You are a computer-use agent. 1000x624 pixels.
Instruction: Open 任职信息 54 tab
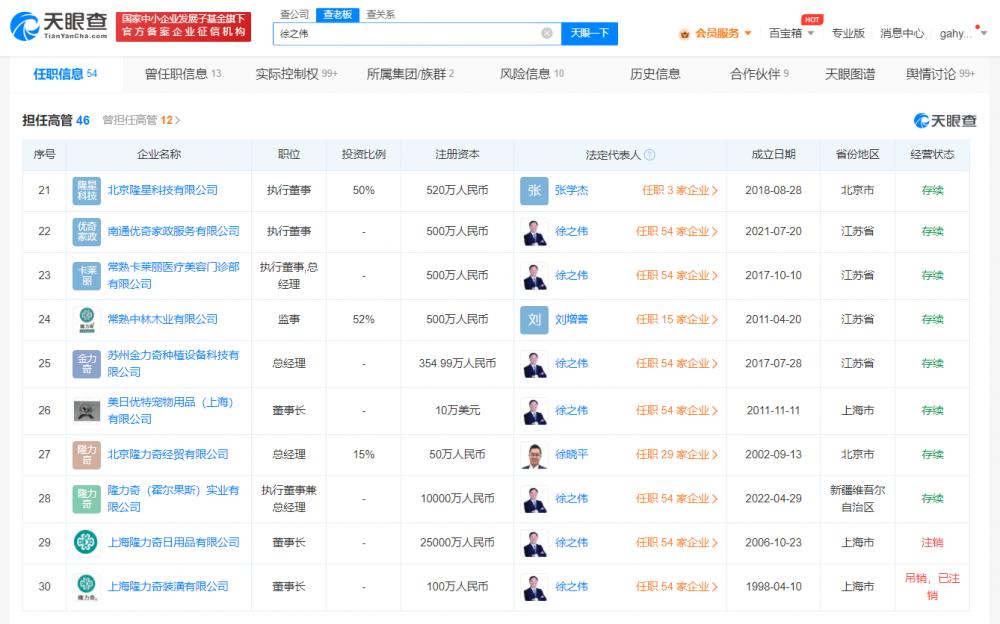click(x=65, y=74)
